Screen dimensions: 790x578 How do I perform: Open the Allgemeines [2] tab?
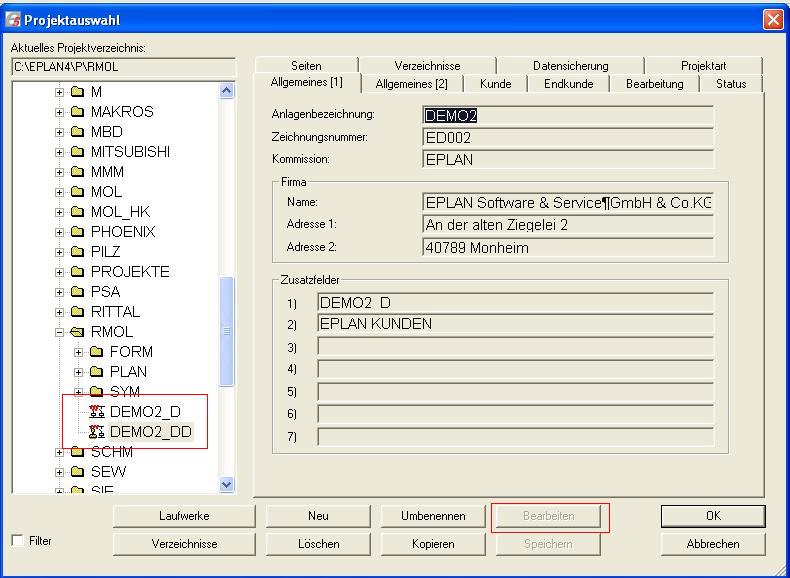click(412, 84)
